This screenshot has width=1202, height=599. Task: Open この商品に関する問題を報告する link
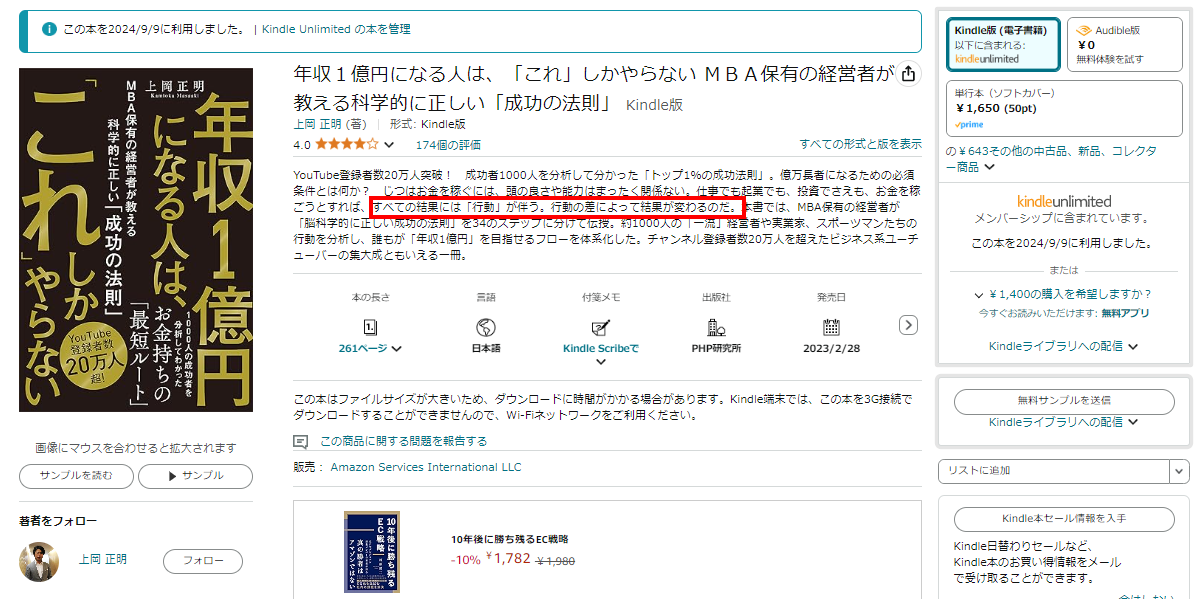[x=404, y=441]
